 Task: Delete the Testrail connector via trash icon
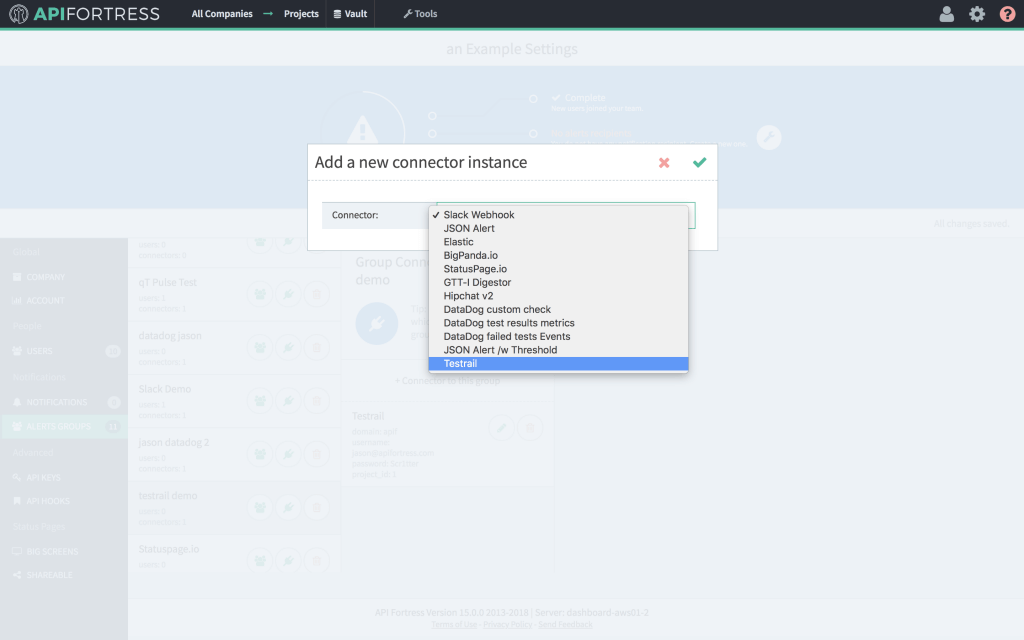[530, 428]
